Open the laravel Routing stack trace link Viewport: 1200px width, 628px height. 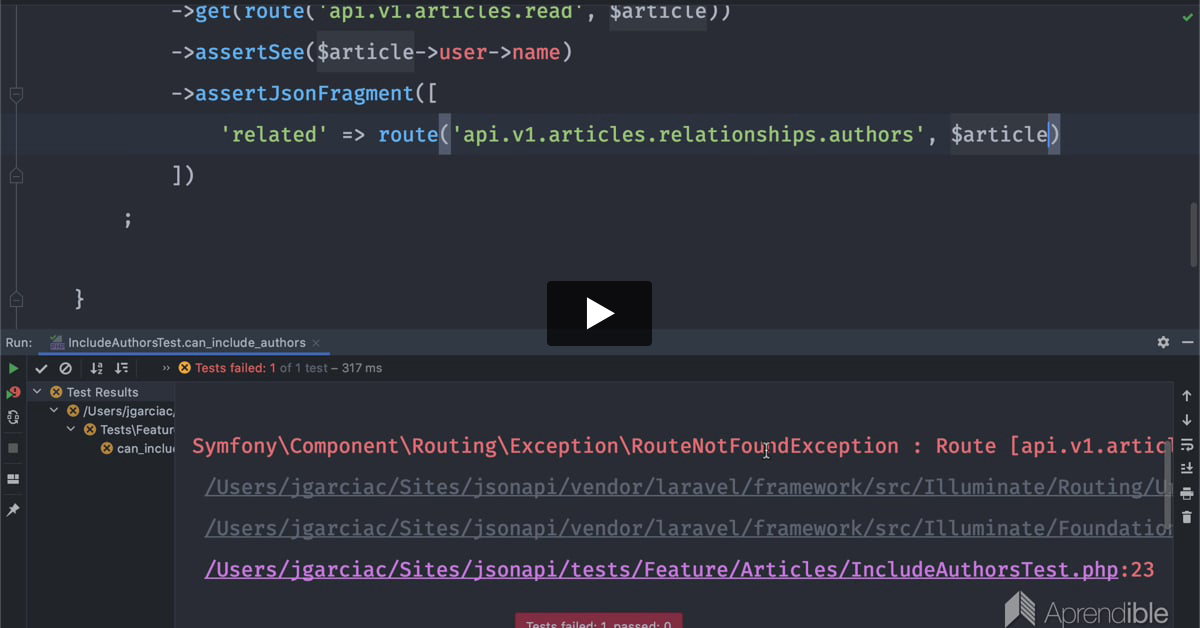pos(688,488)
